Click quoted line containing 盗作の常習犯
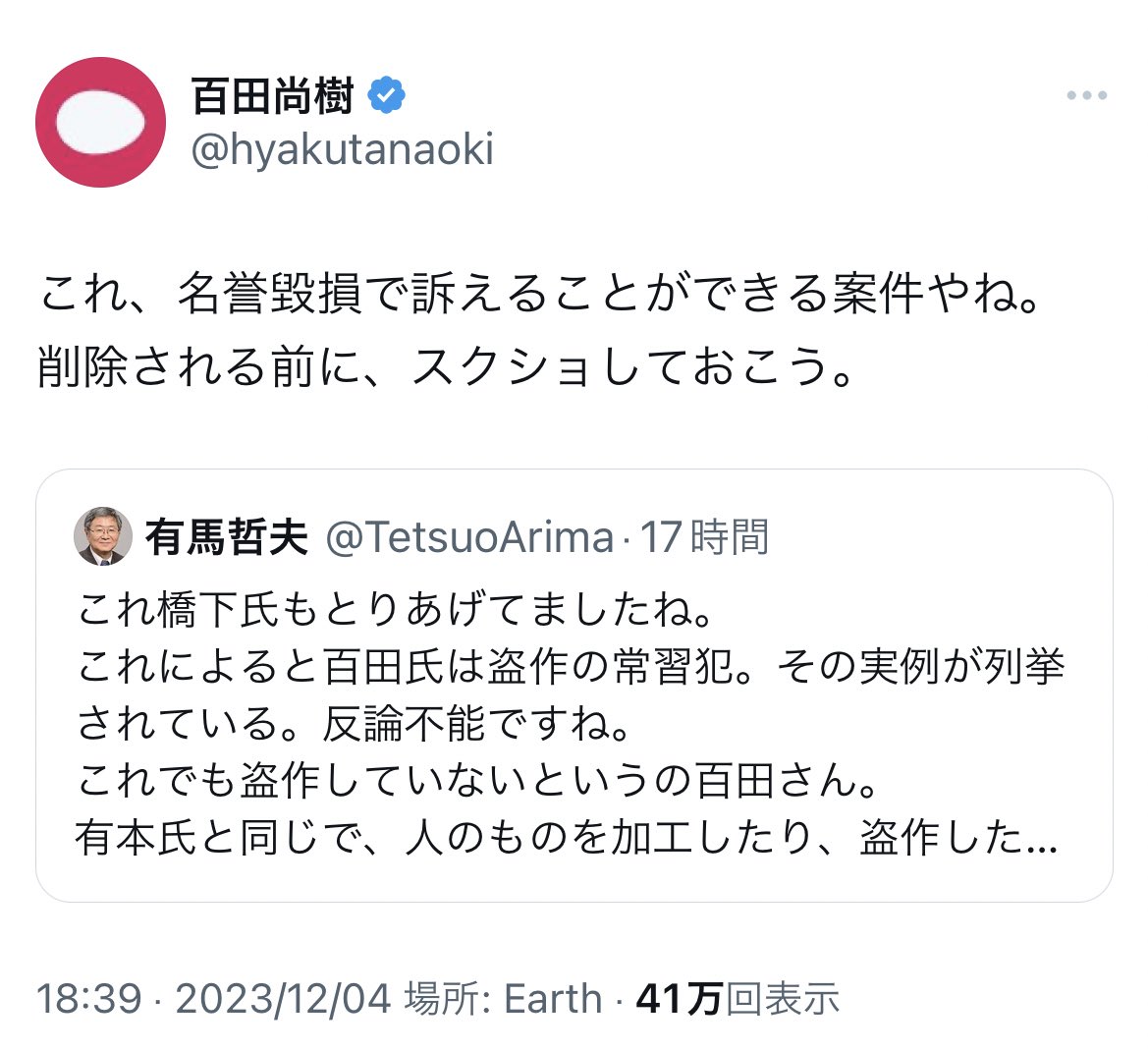The width and height of the screenshot is (1148, 1051). click(x=570, y=668)
